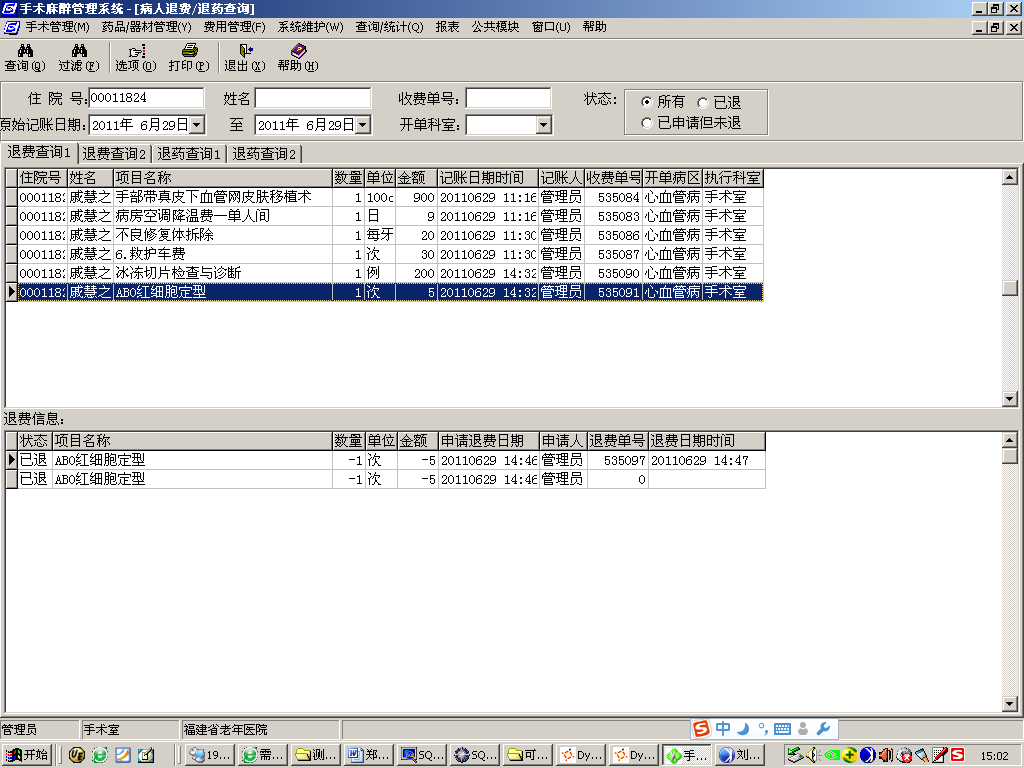Click the 打印 printer toolbar icon
The height and width of the screenshot is (768, 1024).
pyautogui.click(x=189, y=51)
